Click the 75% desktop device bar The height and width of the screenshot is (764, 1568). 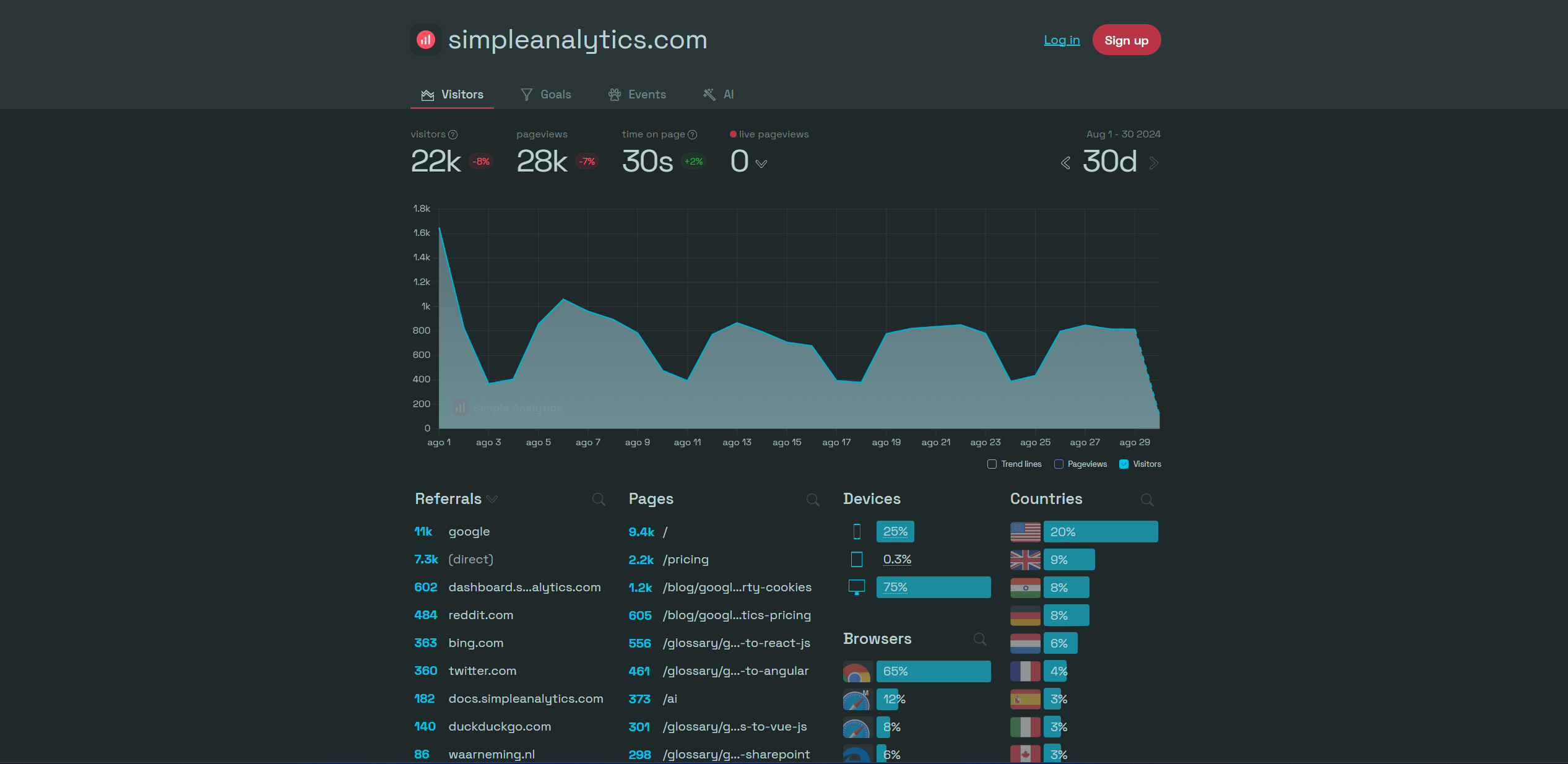tap(933, 588)
